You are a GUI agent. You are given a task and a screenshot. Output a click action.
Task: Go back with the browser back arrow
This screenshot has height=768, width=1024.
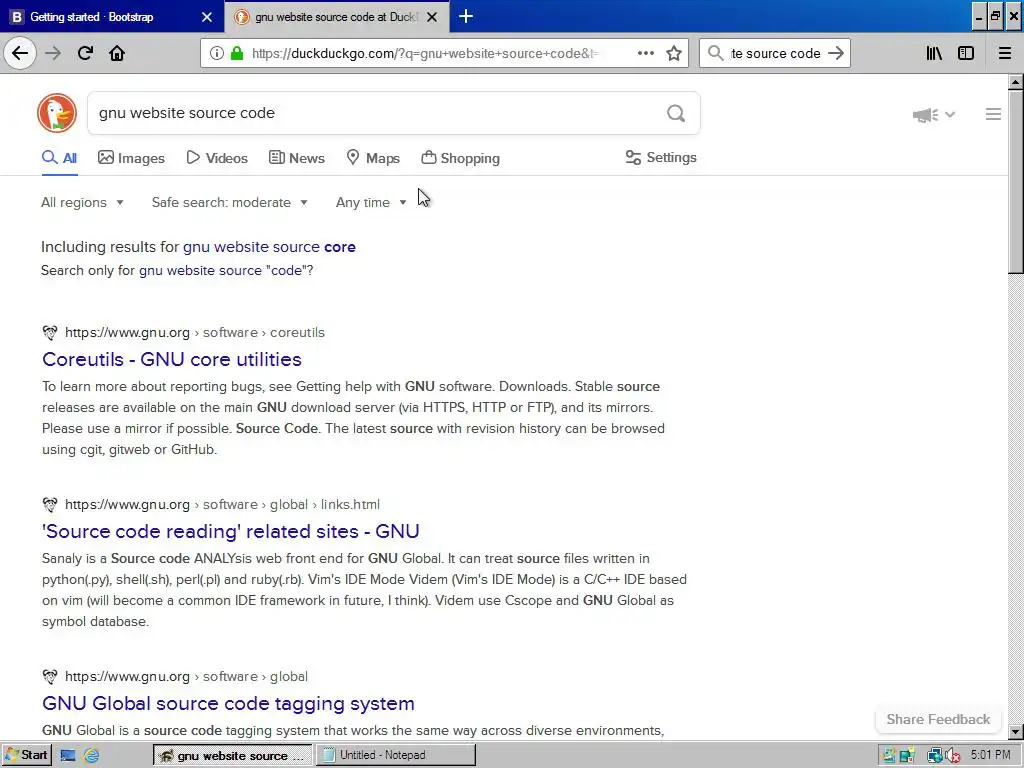click(x=20, y=53)
